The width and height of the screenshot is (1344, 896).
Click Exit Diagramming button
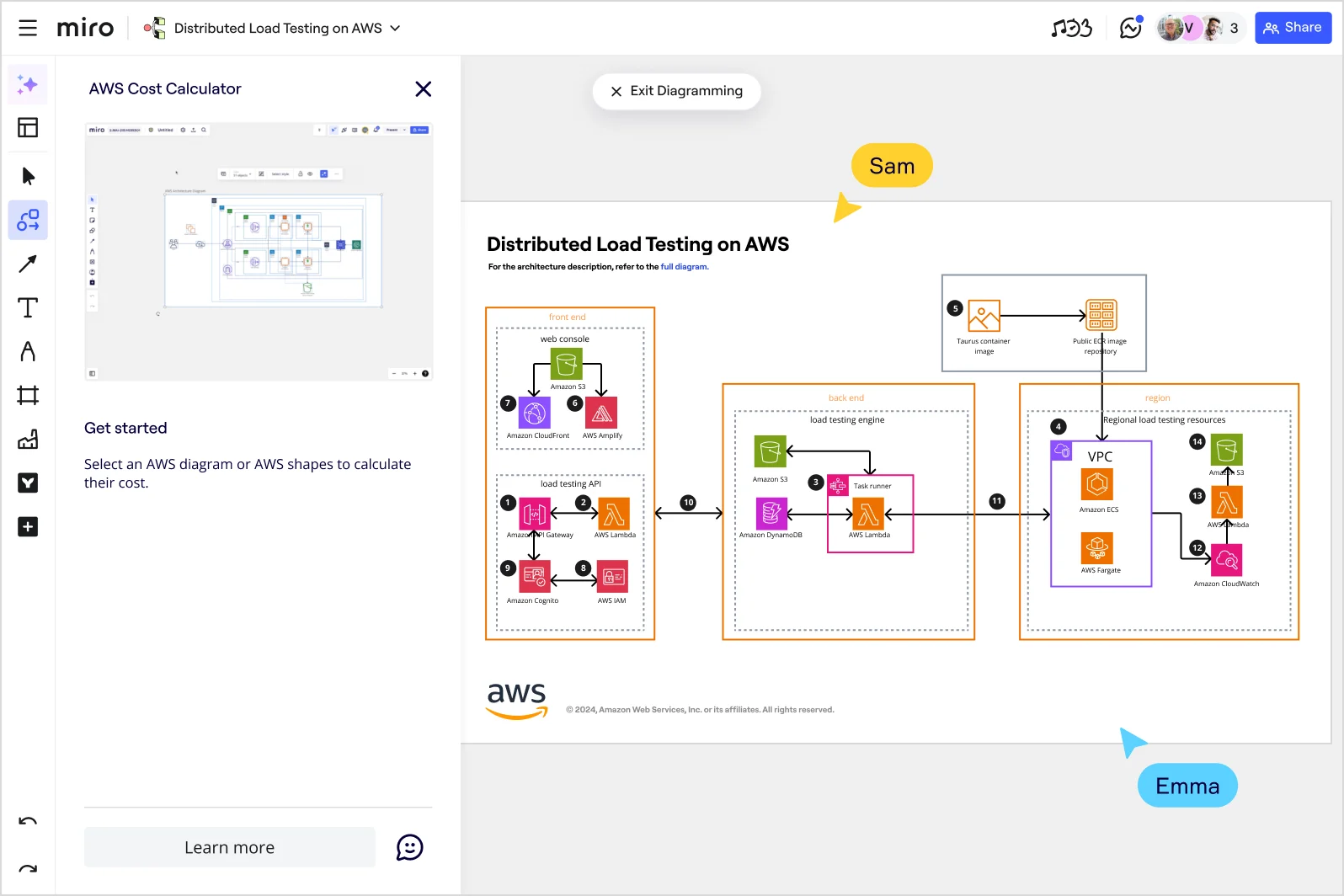coord(676,91)
